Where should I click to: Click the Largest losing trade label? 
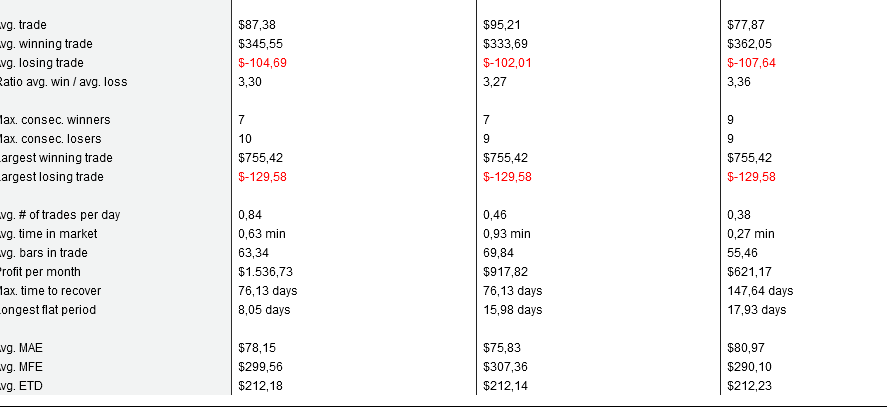[x=51, y=177]
